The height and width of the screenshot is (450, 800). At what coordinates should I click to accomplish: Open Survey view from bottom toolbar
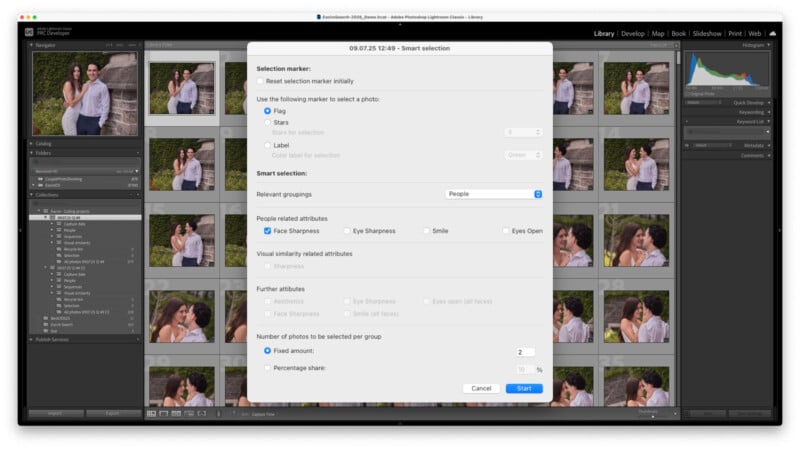coord(188,413)
